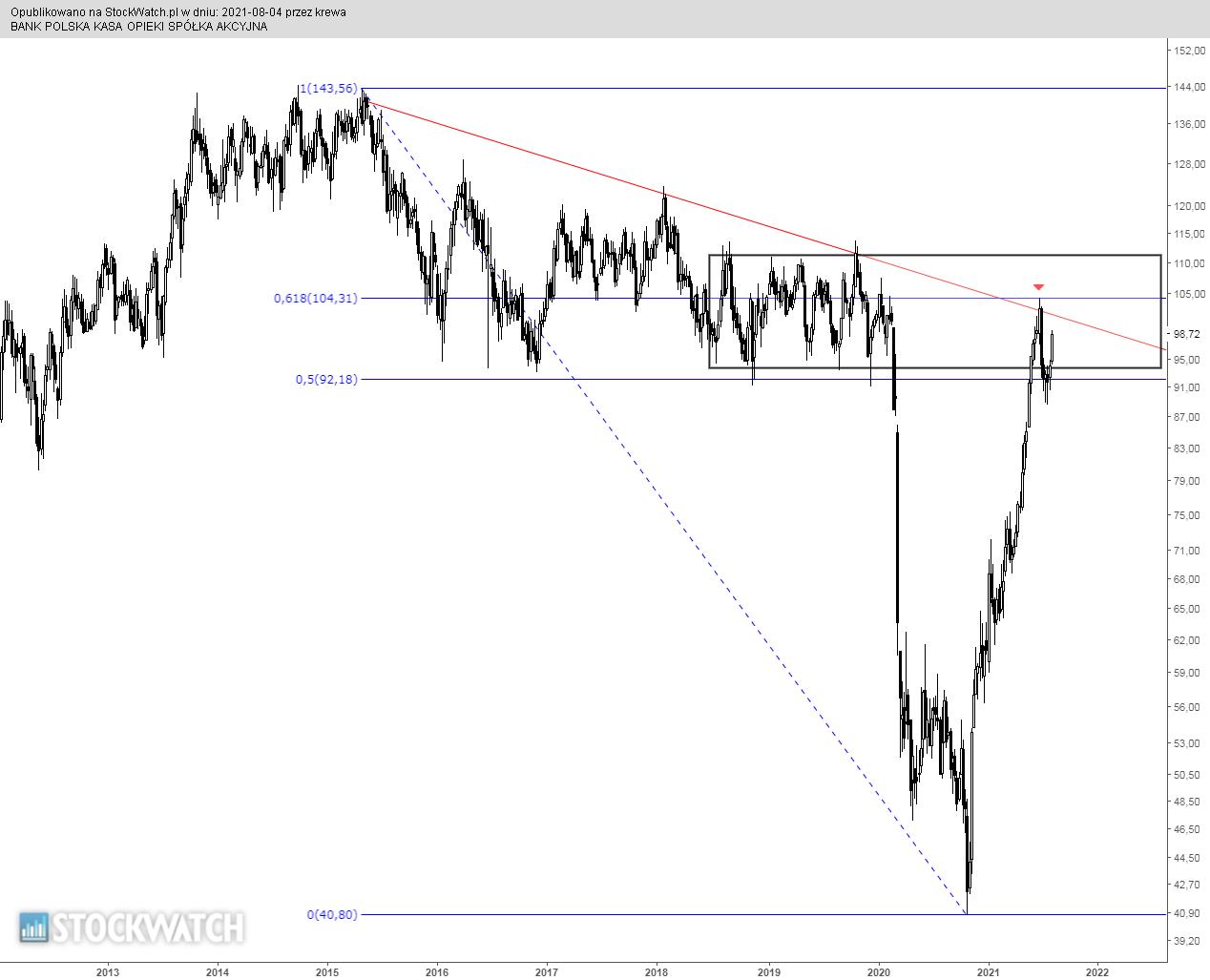Viewport: 1210px width, 980px height.
Task: Click the 68,00 price axis label
Action: [1188, 579]
